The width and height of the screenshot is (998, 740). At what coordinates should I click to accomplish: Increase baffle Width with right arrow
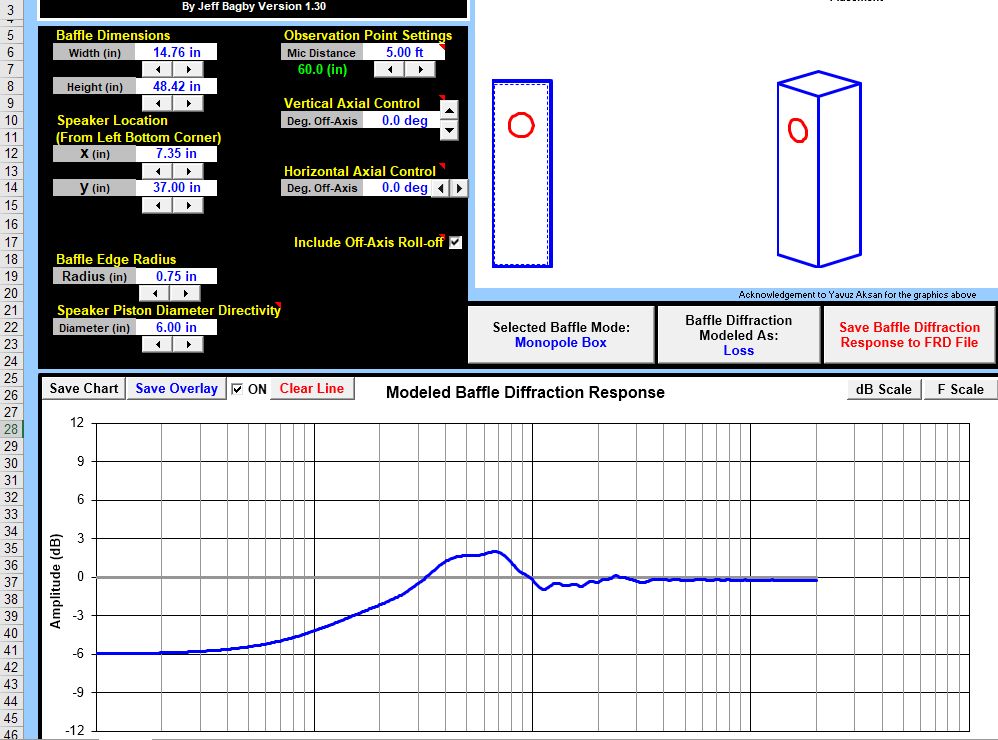coord(188,69)
